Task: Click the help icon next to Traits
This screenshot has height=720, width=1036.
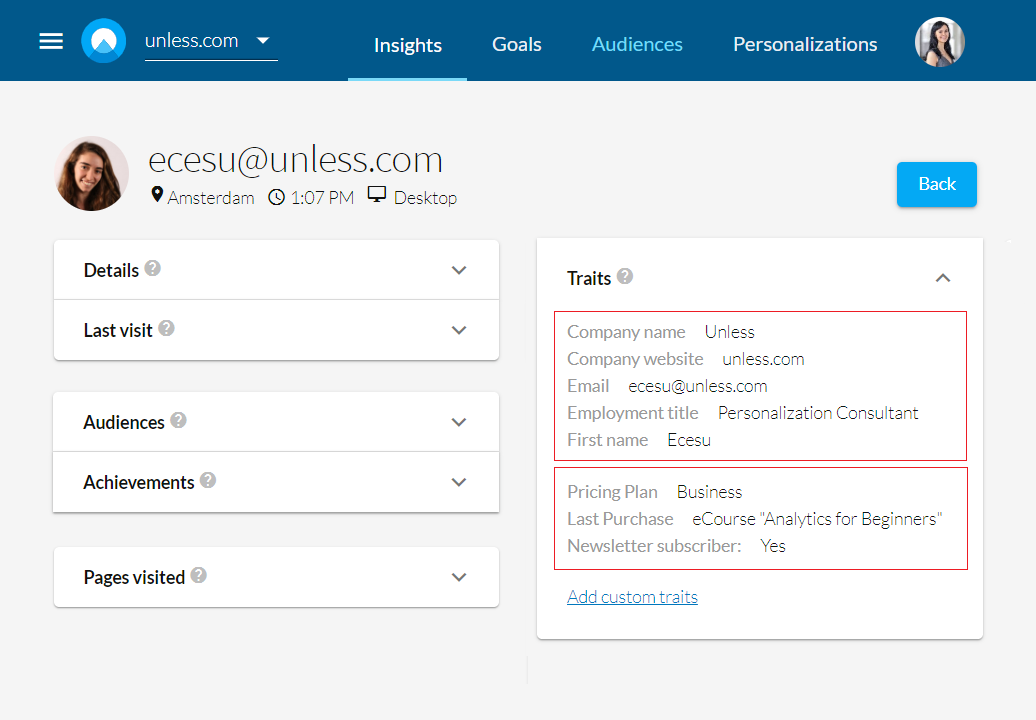Action: pos(625,276)
